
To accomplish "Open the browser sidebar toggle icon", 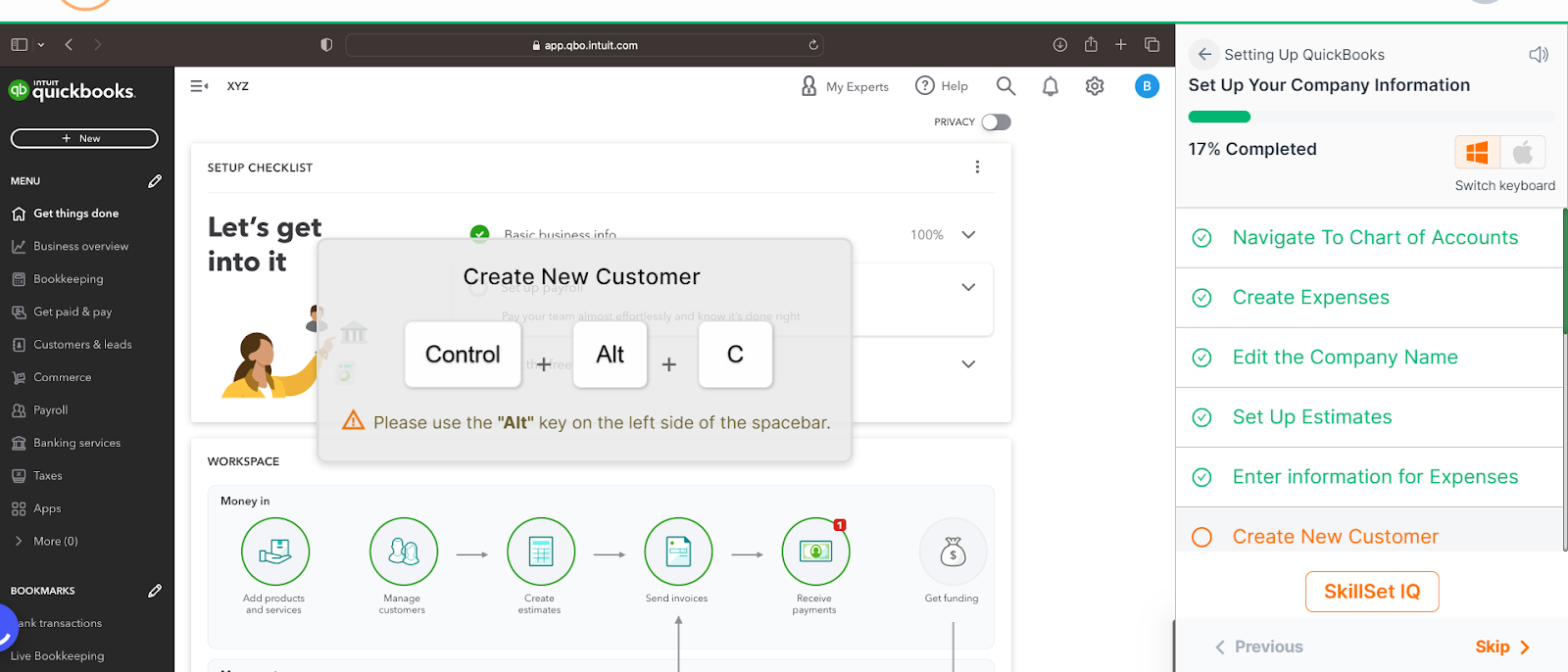I will [x=20, y=45].
